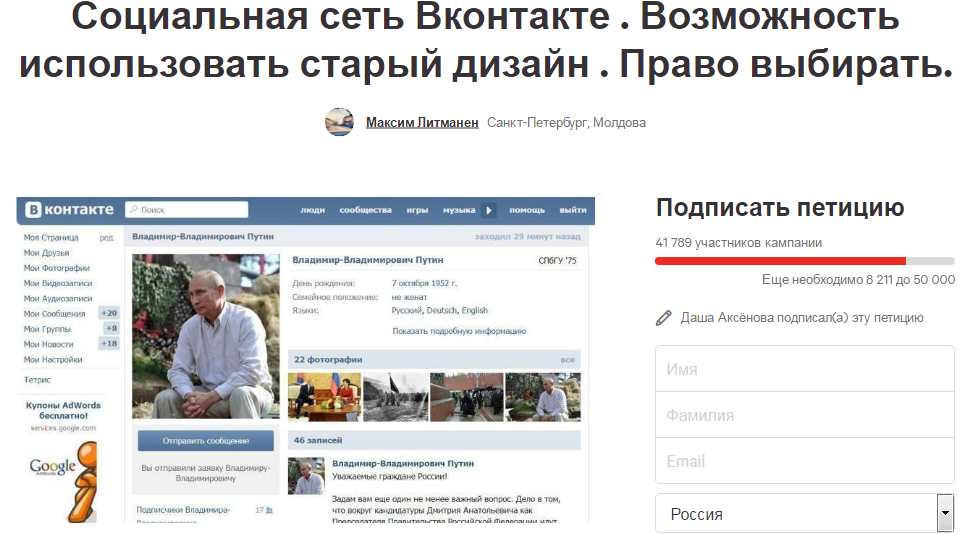Click the dropdown arrow of the country selector

[x=945, y=513]
